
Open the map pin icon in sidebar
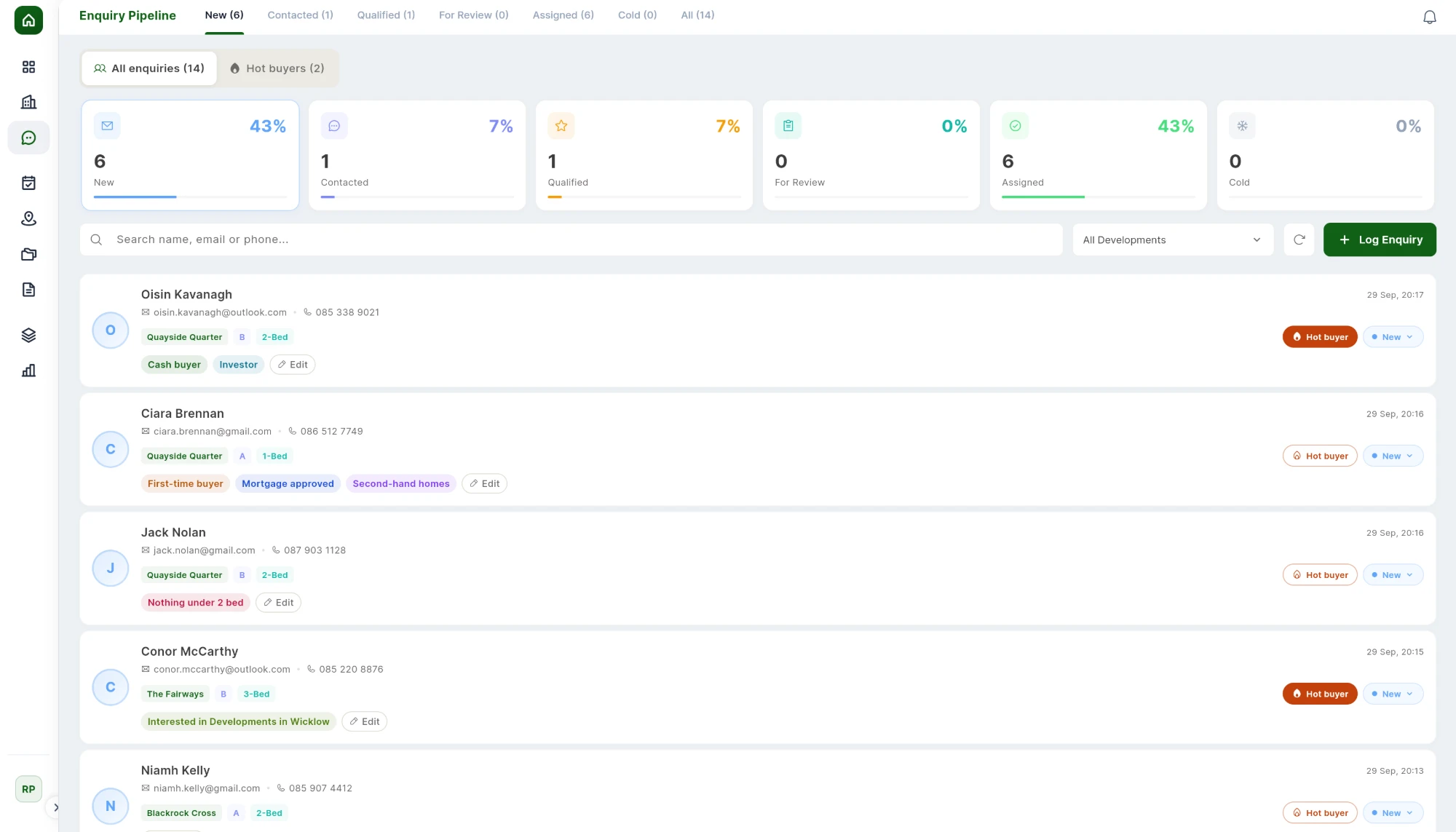click(28, 218)
